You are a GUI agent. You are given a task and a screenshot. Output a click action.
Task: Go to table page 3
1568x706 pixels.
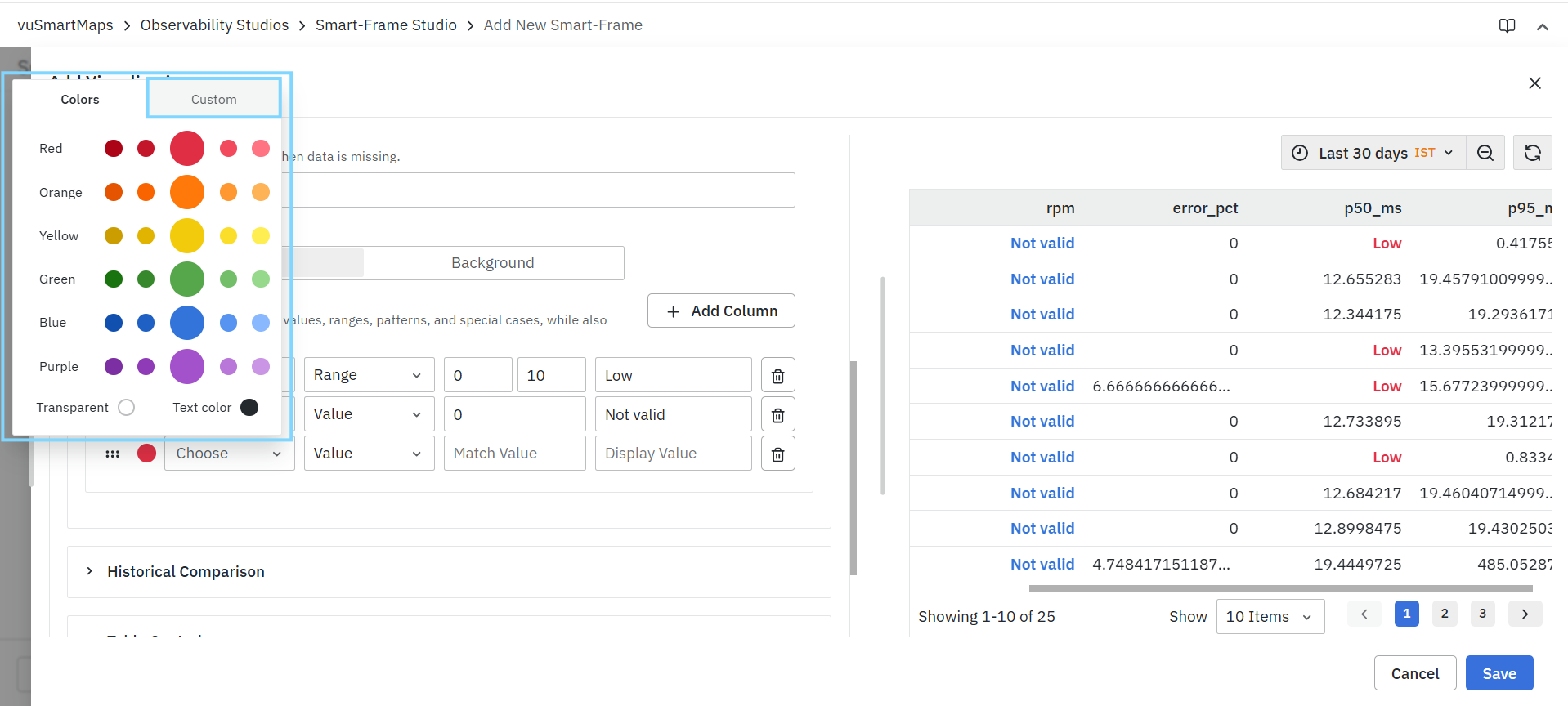coord(1482,614)
